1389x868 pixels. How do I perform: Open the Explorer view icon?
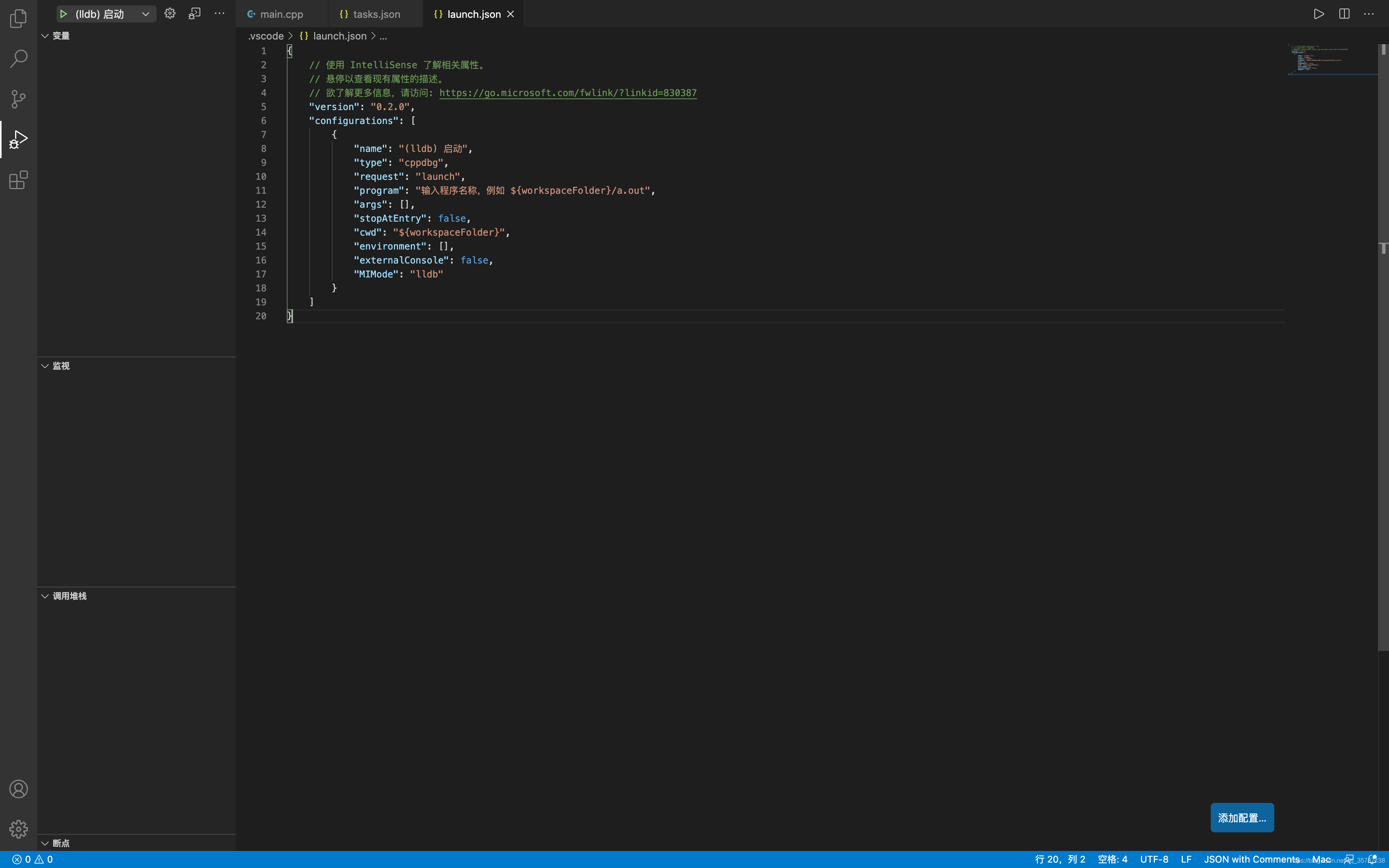coord(18,18)
